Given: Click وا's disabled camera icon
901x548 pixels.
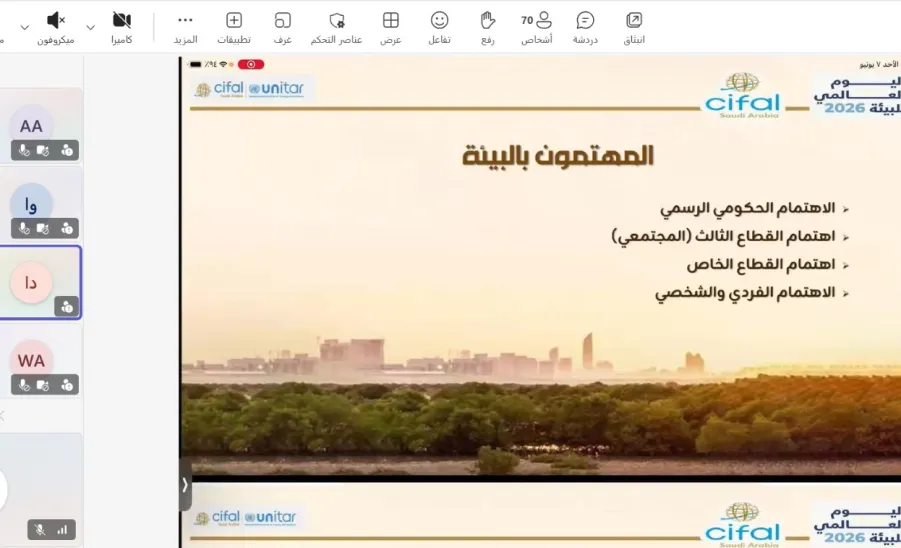Looking at the screenshot, I should 43,229.
